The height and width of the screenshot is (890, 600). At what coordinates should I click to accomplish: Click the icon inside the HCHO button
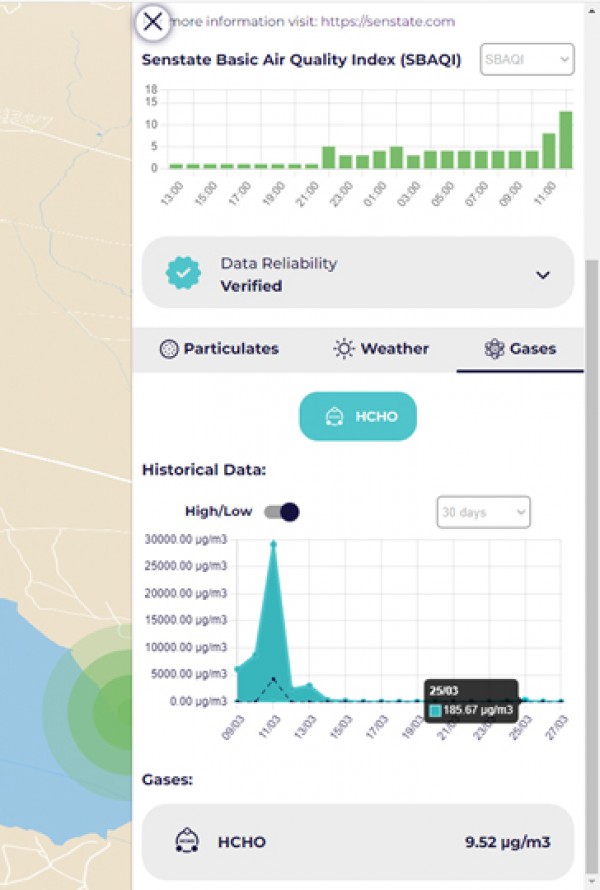click(336, 416)
